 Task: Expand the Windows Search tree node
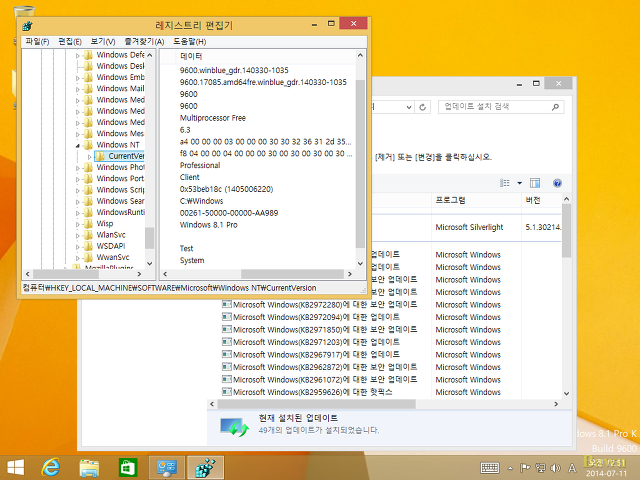click(x=78, y=201)
